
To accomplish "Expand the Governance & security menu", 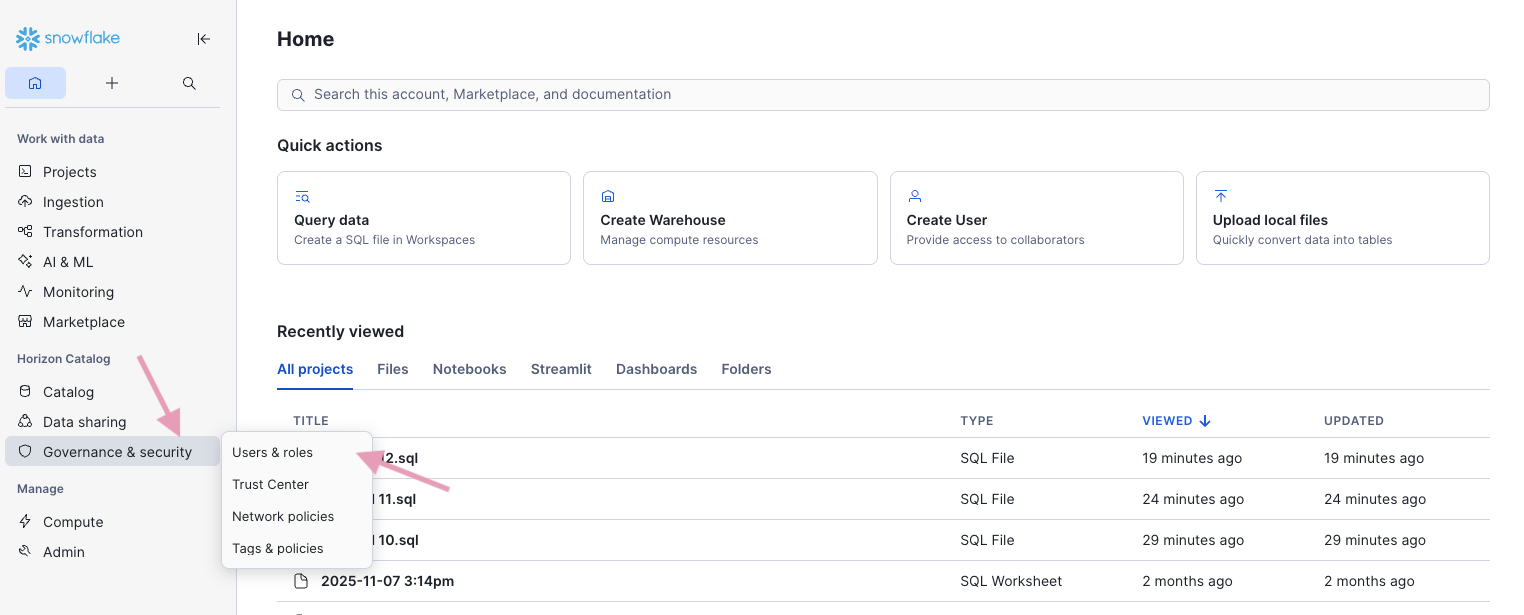I will pyautogui.click(x=116, y=452).
